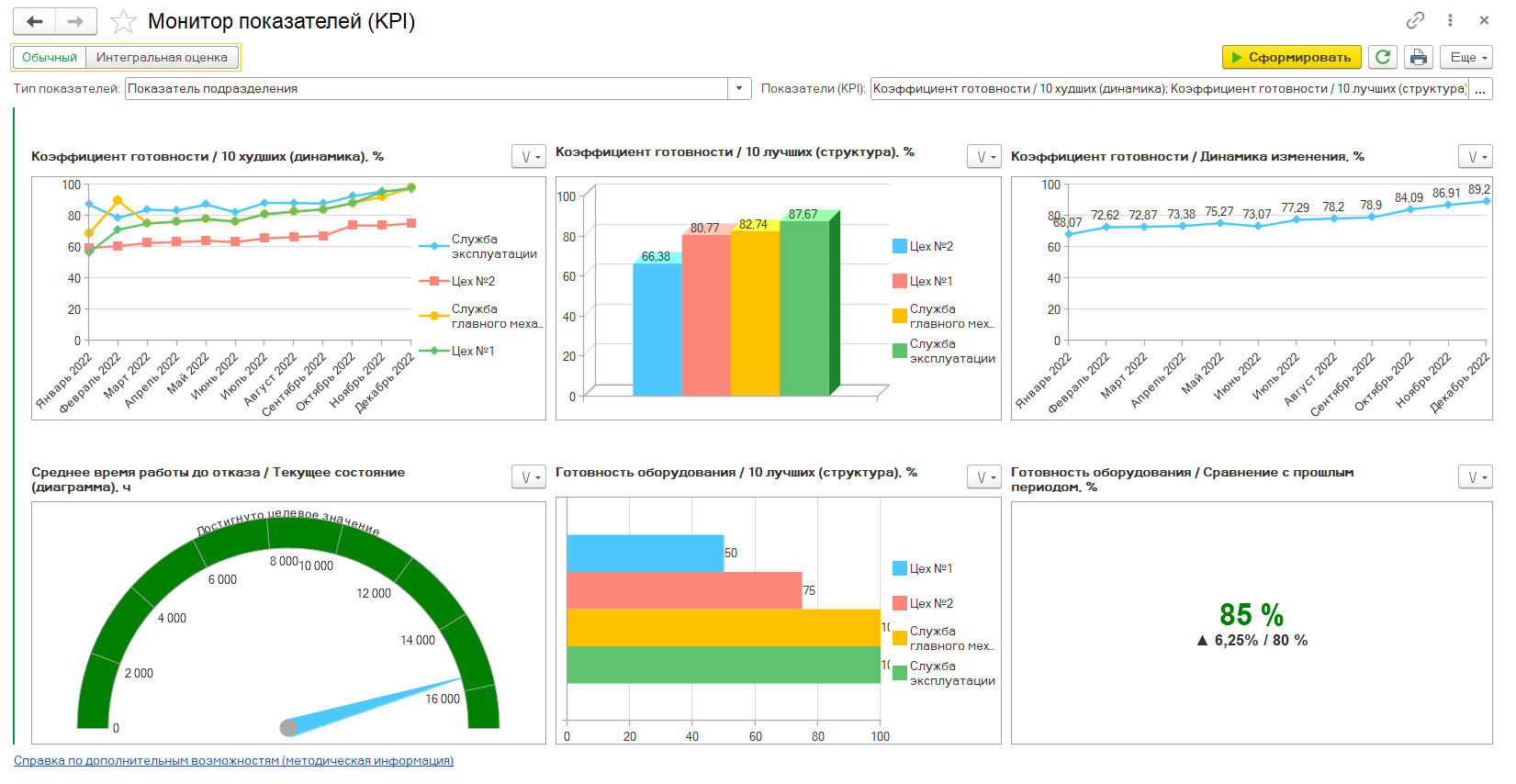The width and height of the screenshot is (1516, 784).
Task: Open the Еще dropdown menu
Action: [x=1466, y=57]
